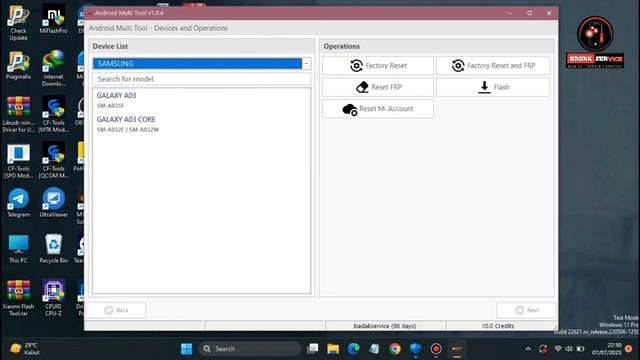640x360 pixels.
Task: Open Task View from the taskbar
Action: click(313, 349)
